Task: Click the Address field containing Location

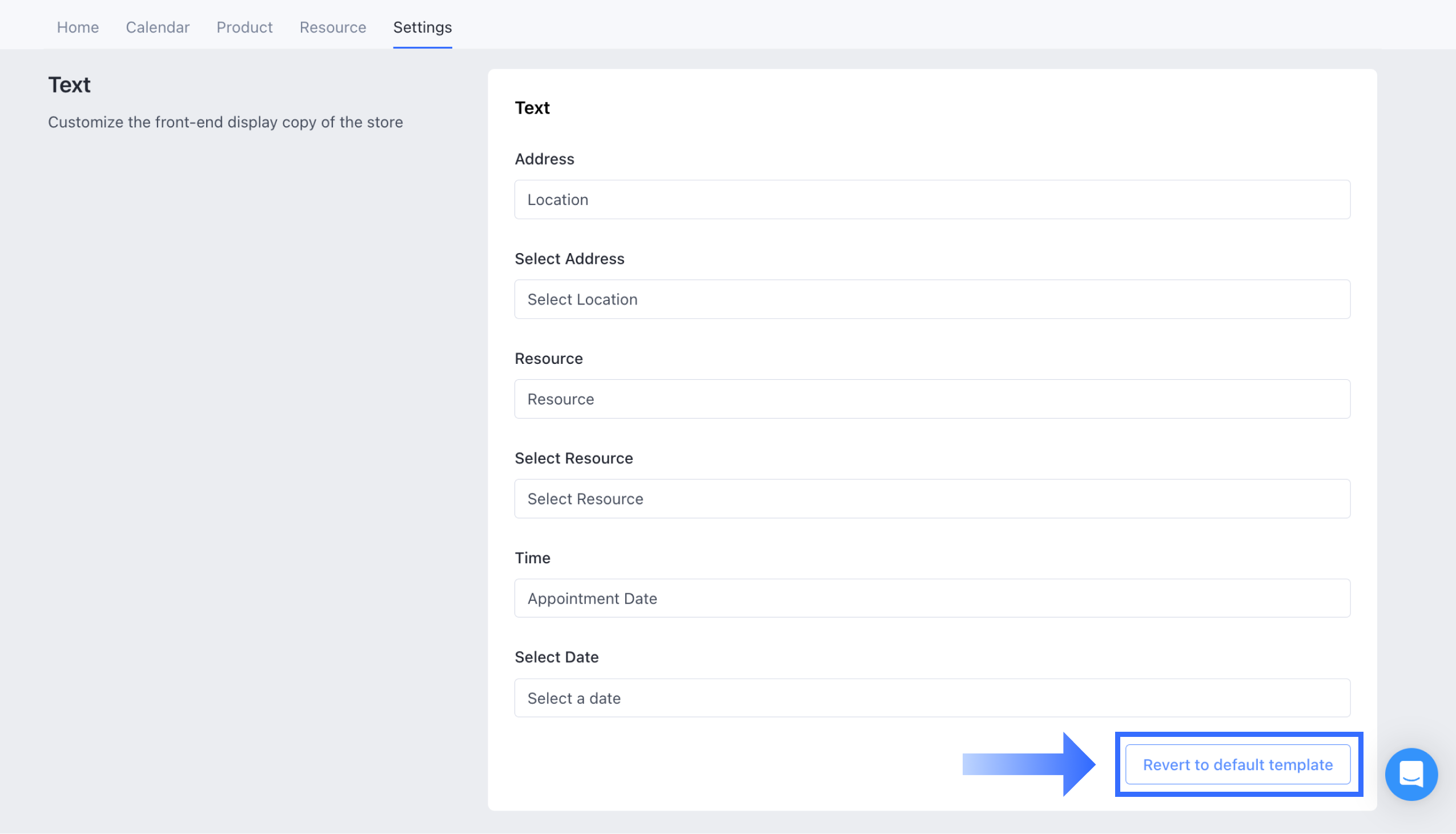Action: click(x=931, y=199)
